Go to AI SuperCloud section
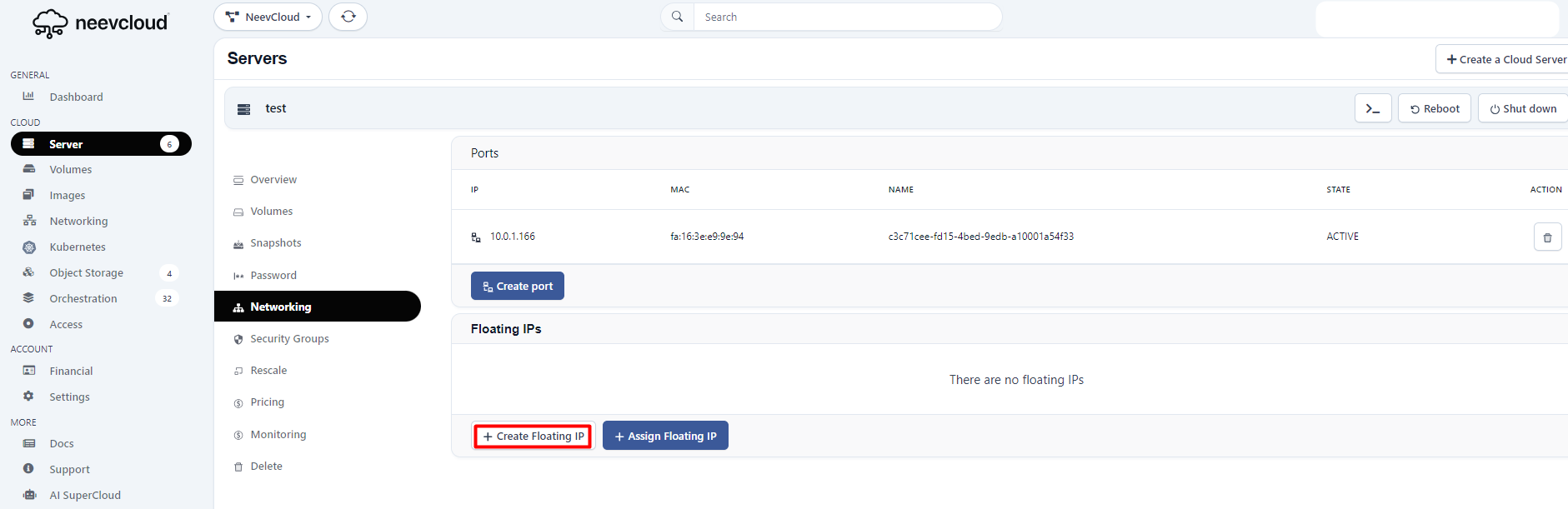Image resolution: width=1568 pixels, height=509 pixels. [84, 495]
